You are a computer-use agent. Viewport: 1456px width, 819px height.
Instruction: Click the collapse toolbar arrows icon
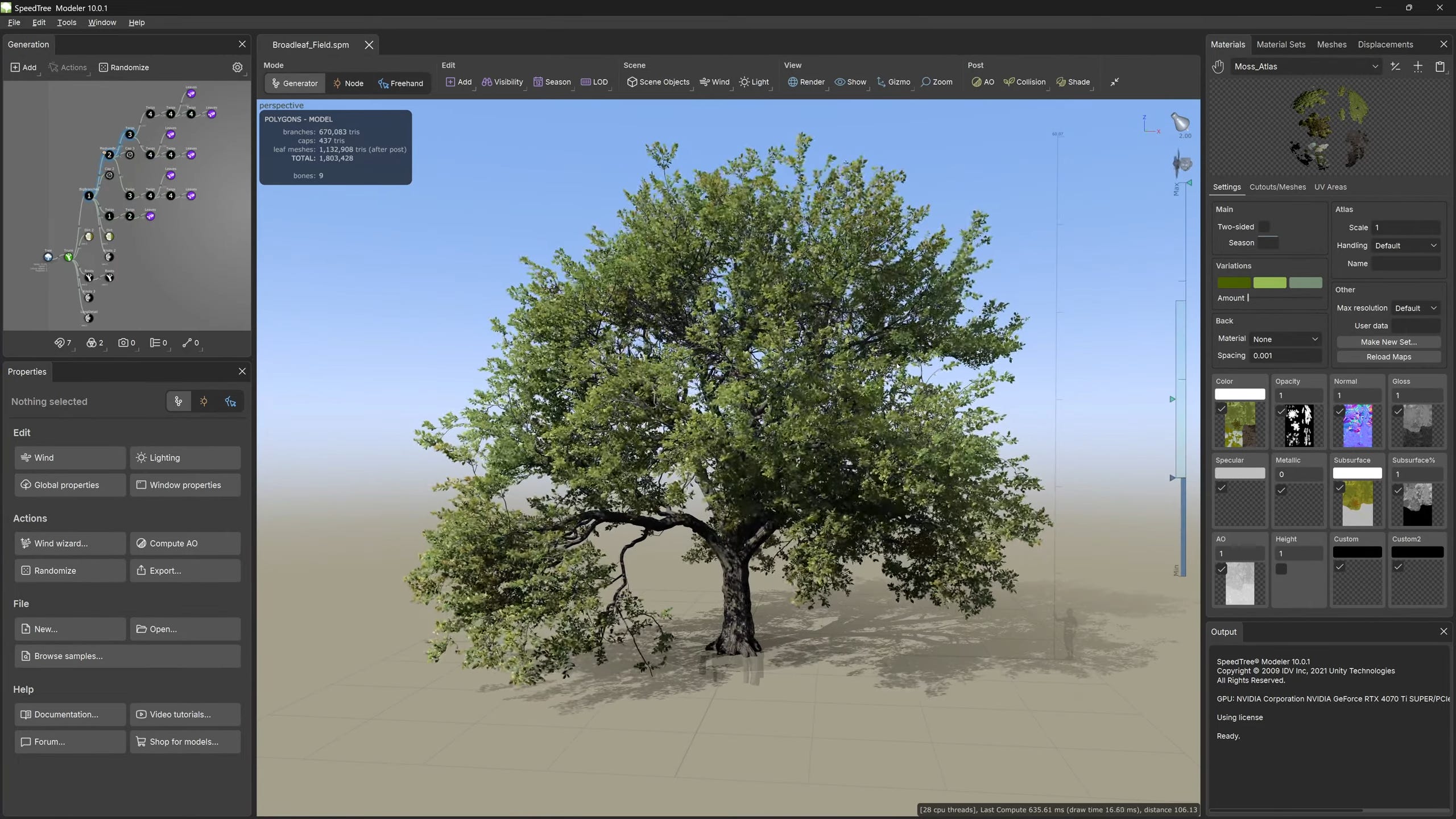[1115, 82]
